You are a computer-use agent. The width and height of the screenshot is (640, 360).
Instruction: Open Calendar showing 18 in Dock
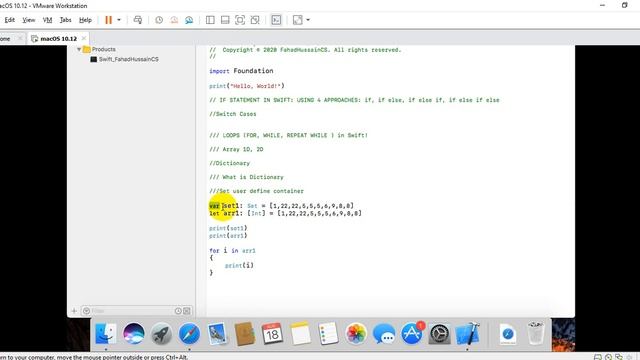click(272, 334)
